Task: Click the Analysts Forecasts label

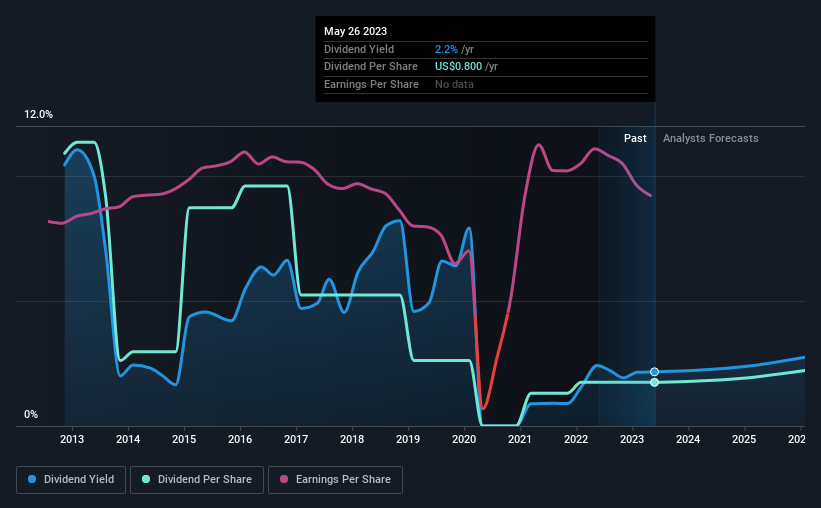Action: [711, 138]
